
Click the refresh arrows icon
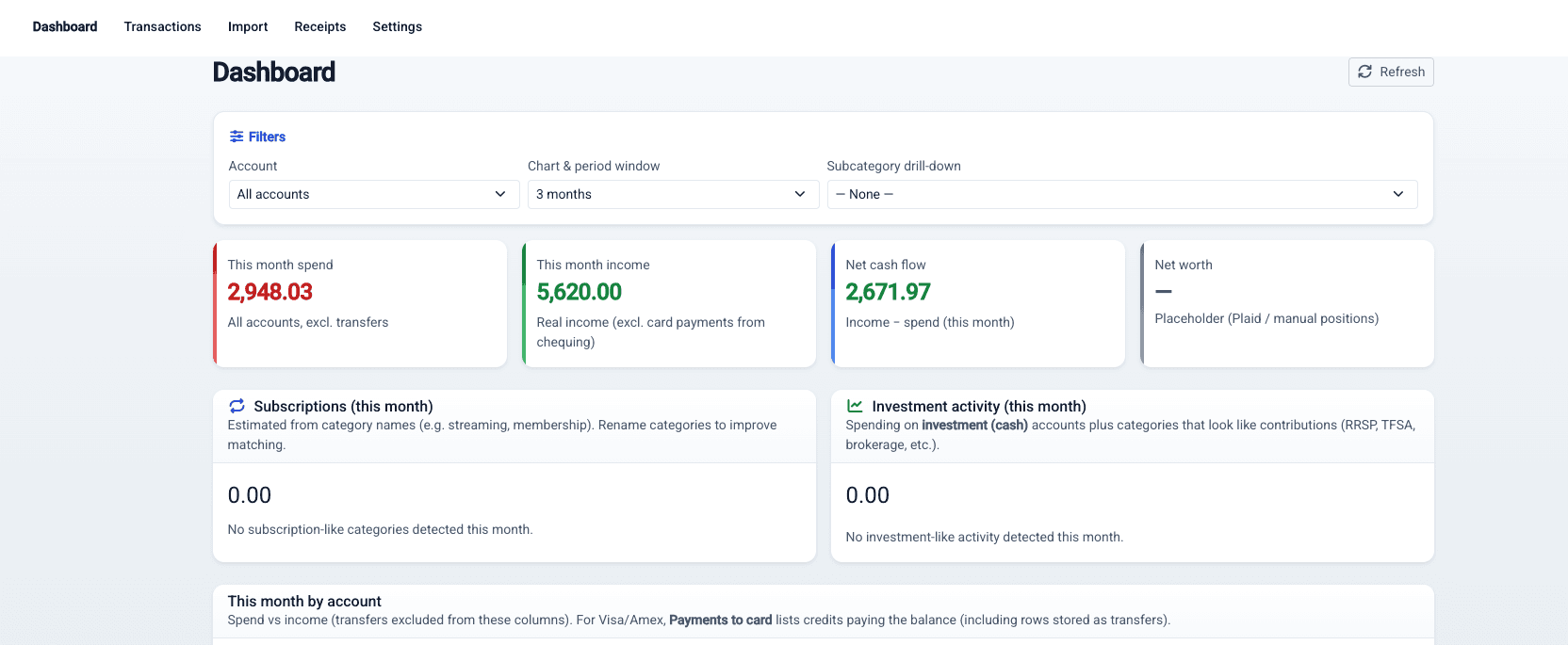[1364, 72]
